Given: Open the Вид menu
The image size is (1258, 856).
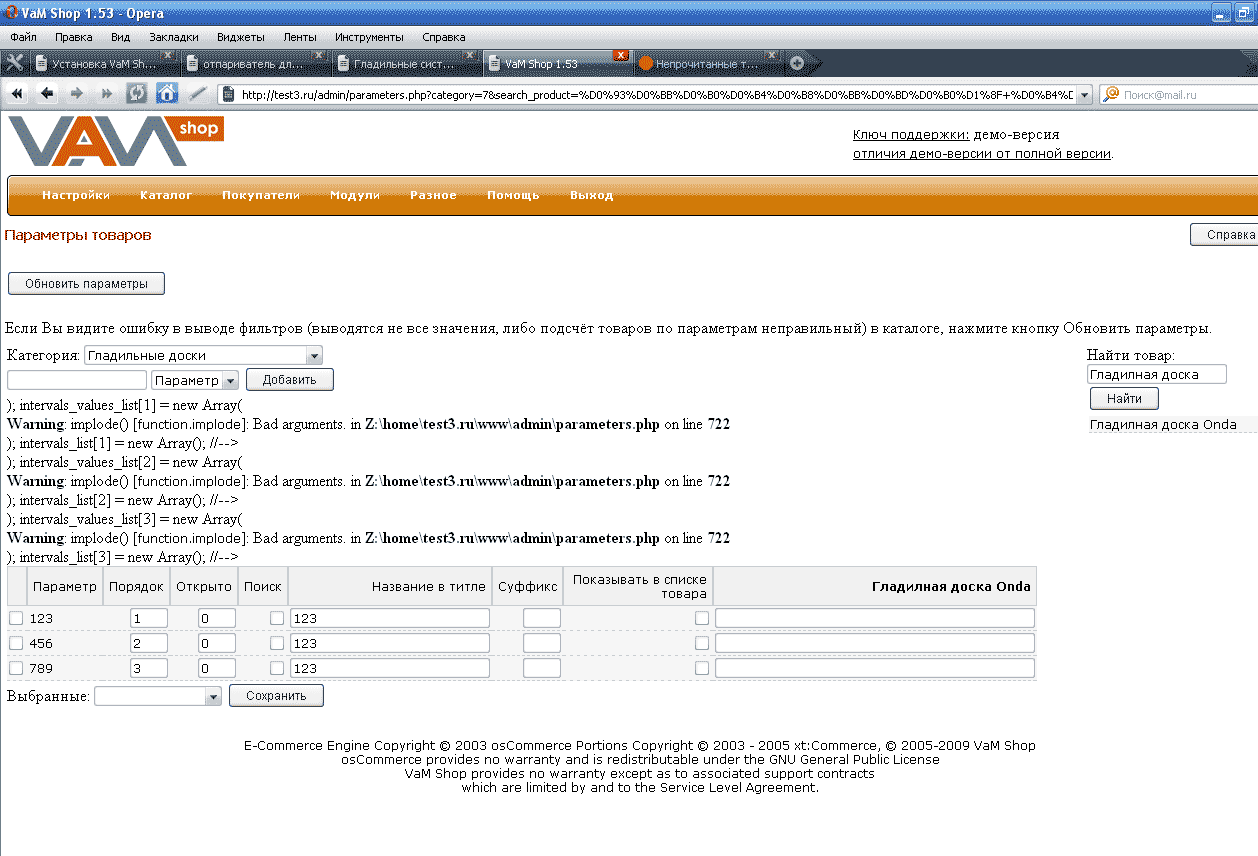Looking at the screenshot, I should click(121, 37).
